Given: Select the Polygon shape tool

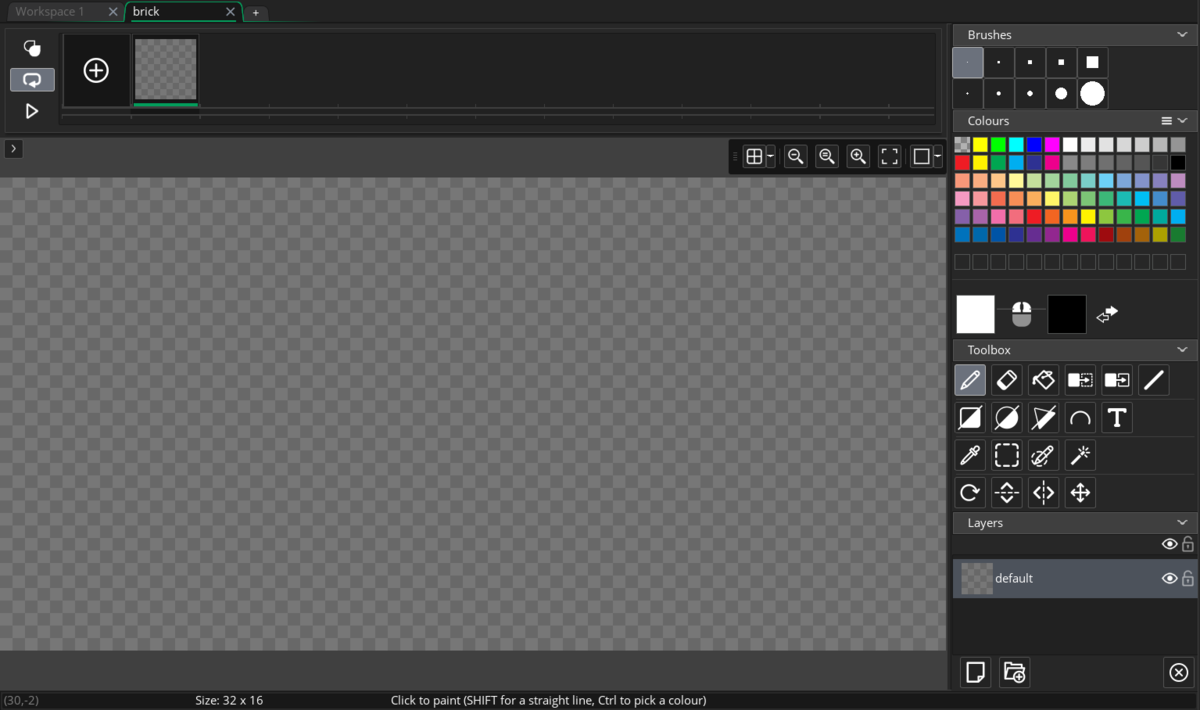Looking at the screenshot, I should (1043, 418).
